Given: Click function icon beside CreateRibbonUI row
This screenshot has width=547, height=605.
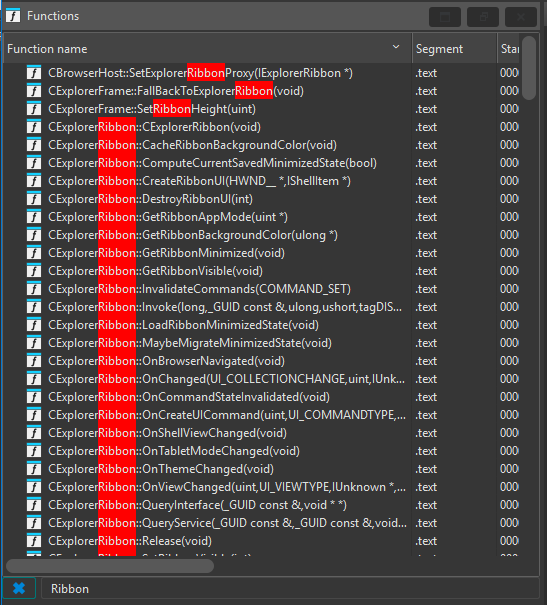Looking at the screenshot, I should point(34,181).
